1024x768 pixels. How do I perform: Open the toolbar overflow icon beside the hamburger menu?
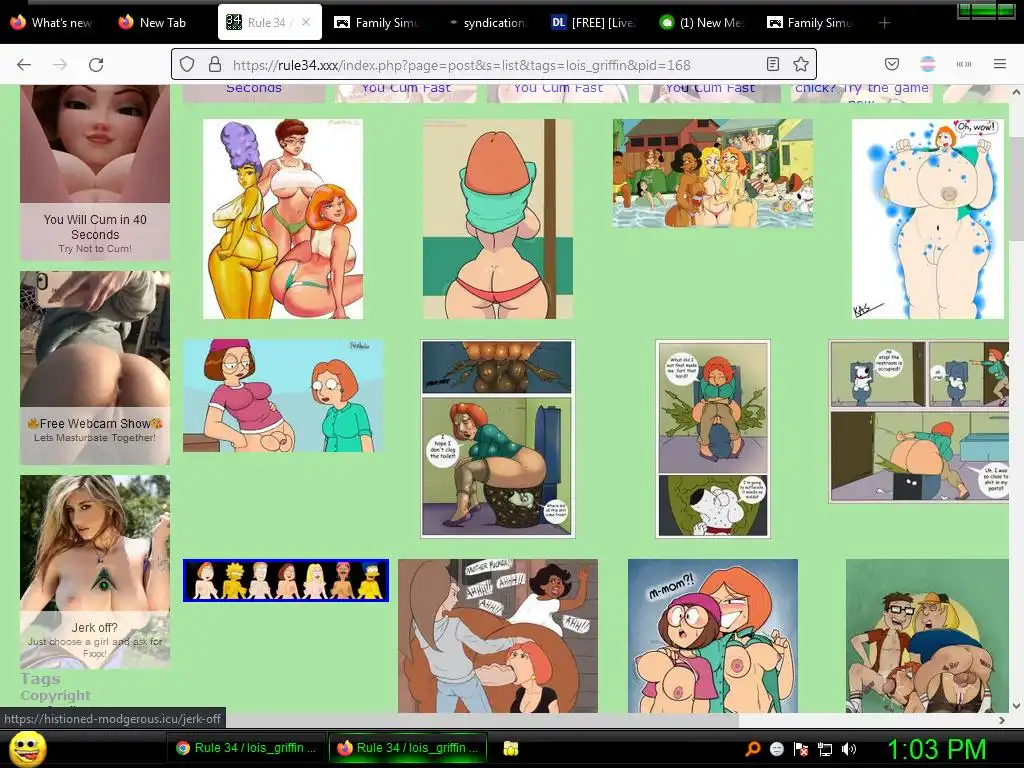pyautogui.click(x=964, y=64)
